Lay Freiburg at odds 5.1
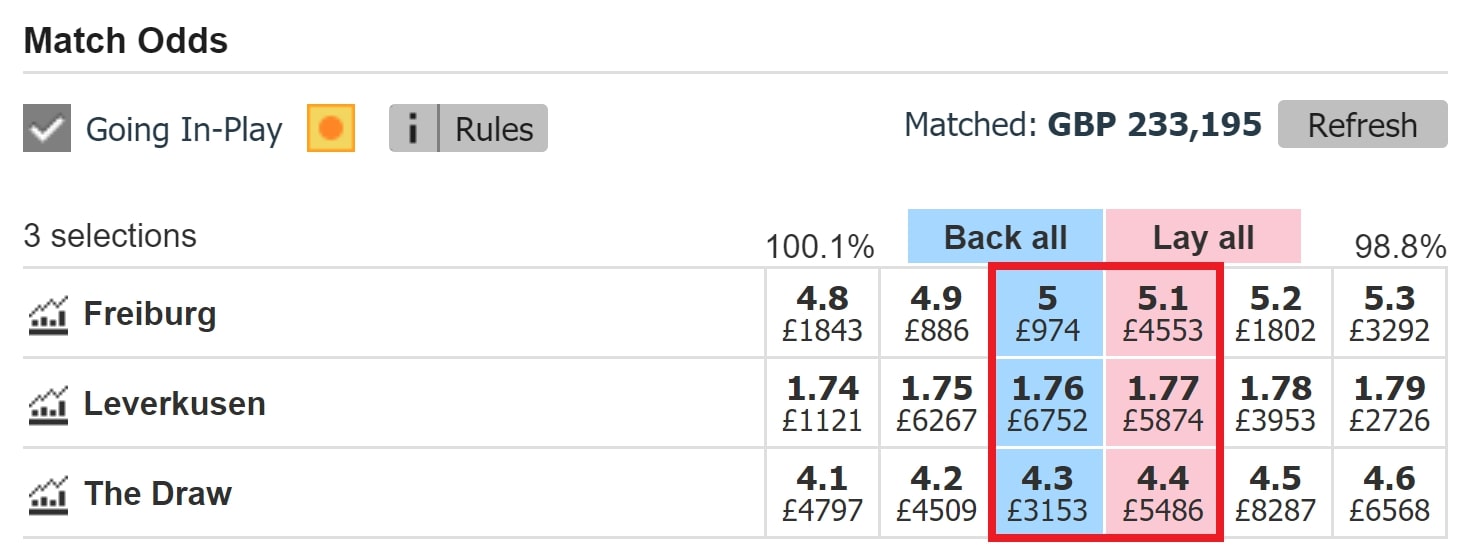 1162,313
